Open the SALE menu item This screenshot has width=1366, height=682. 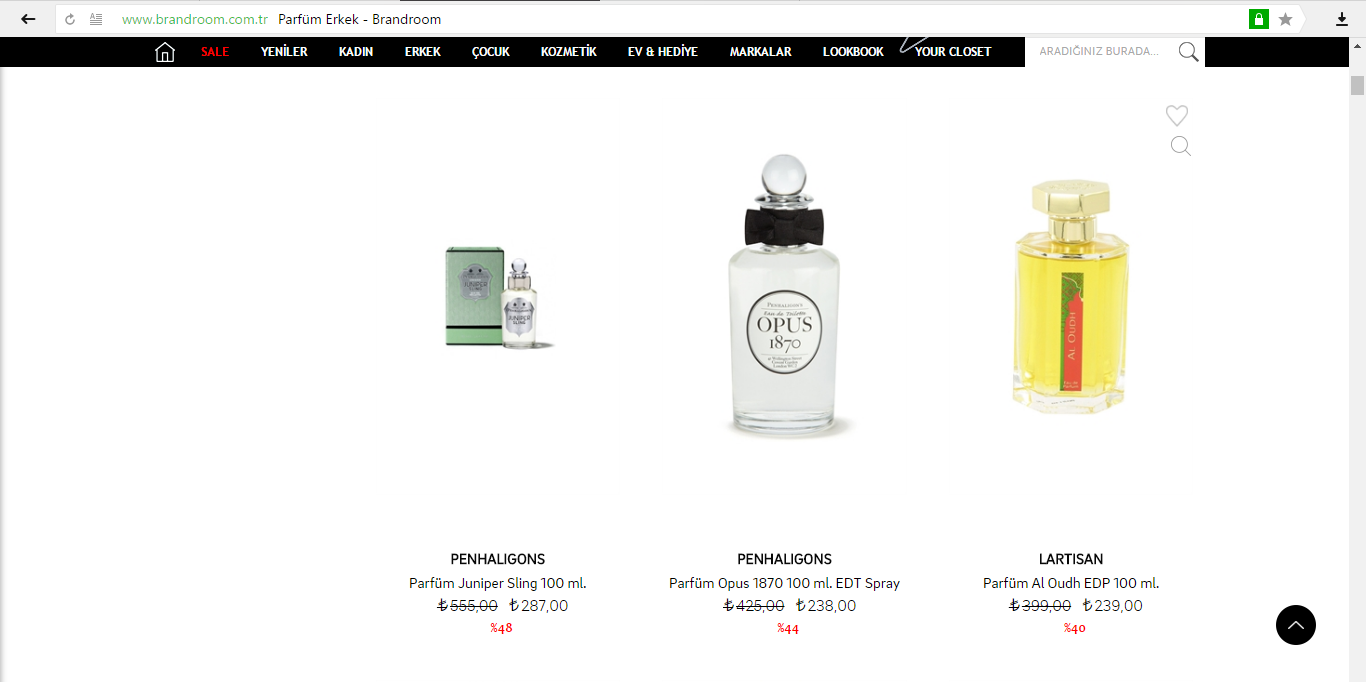215,52
